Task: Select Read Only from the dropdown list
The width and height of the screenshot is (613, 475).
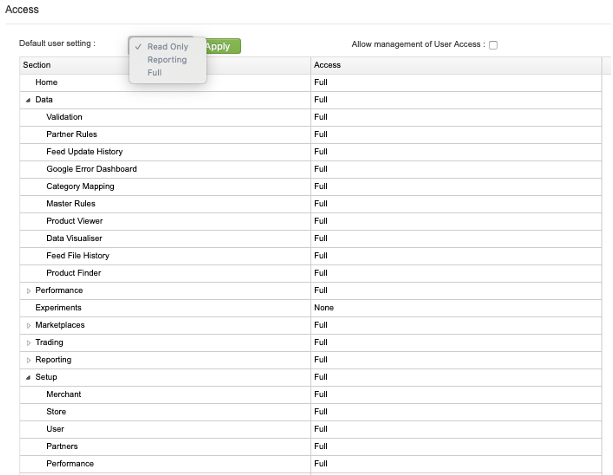Action: point(167,47)
